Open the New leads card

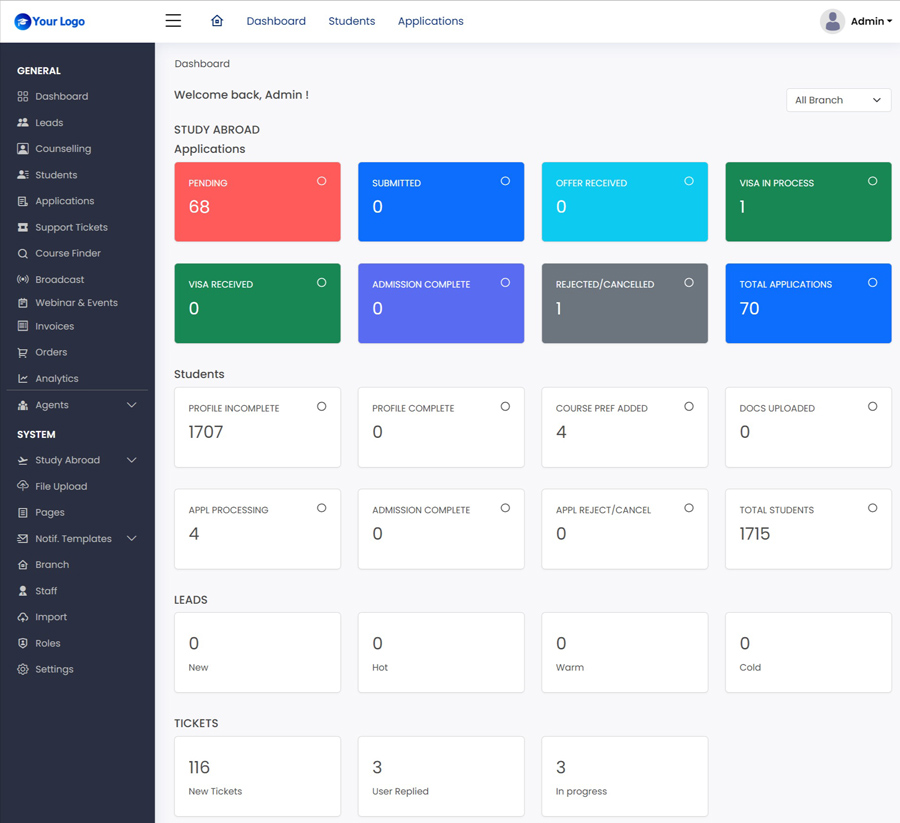257,652
